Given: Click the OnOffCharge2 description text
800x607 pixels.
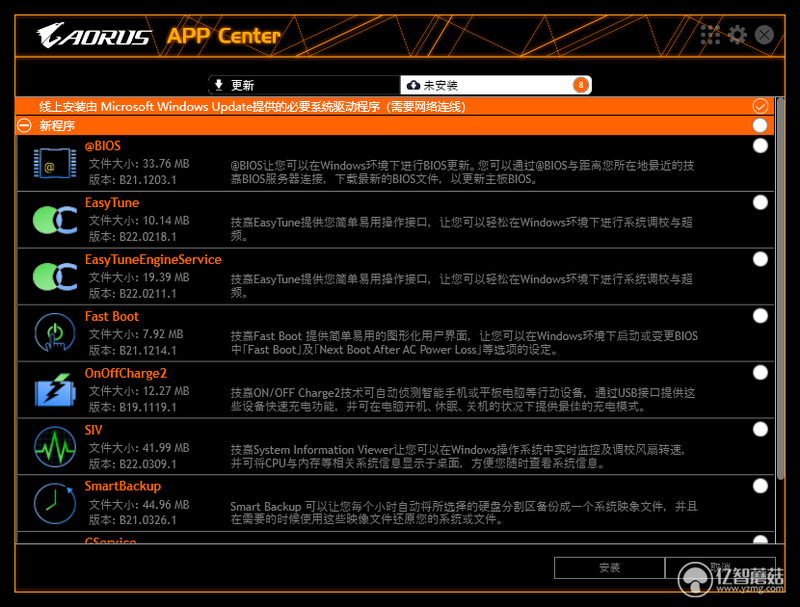Looking at the screenshot, I should tap(463, 399).
